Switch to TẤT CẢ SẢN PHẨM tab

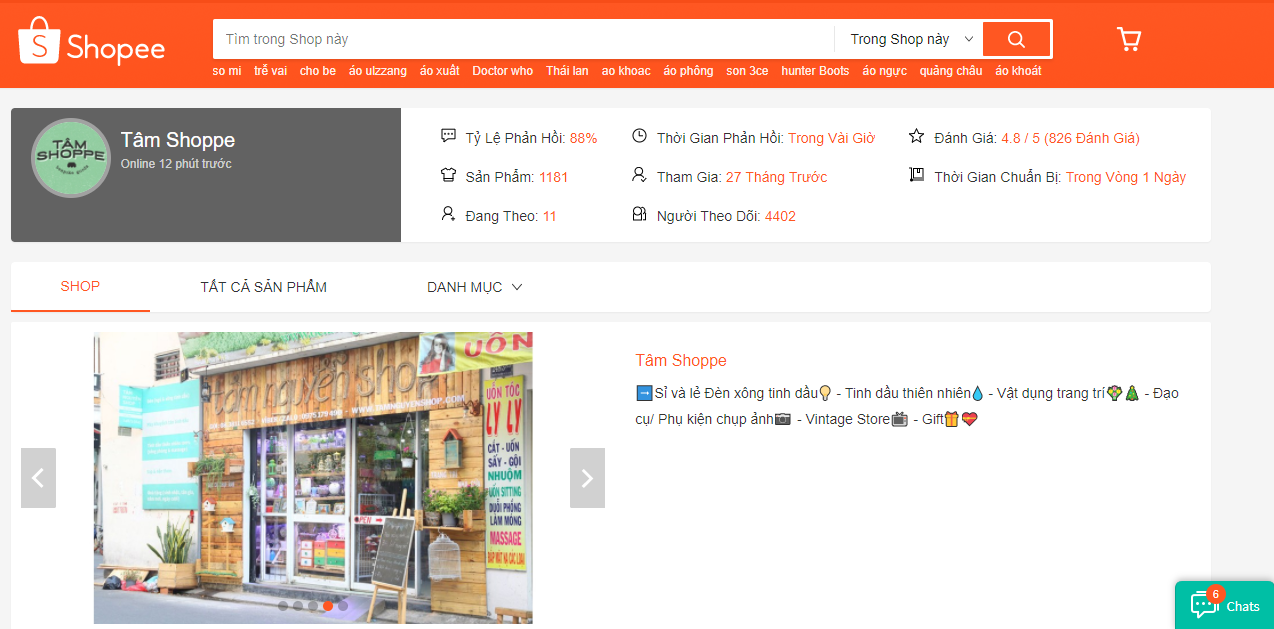click(263, 287)
